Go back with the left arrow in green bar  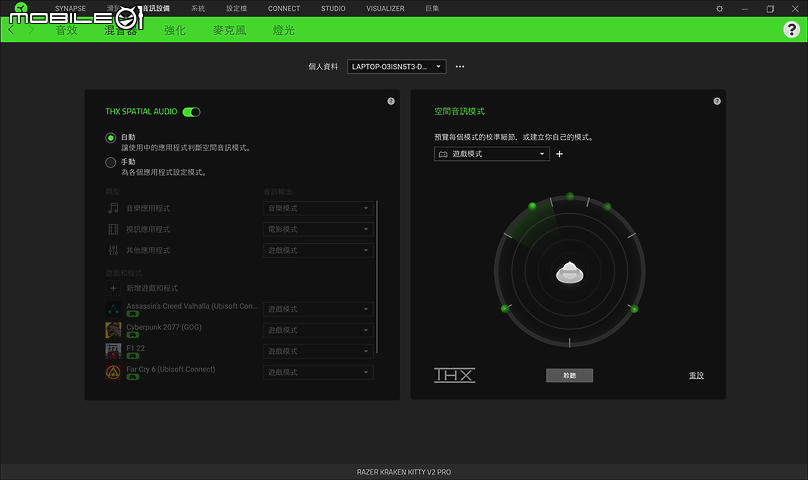pyautogui.click(x=11, y=30)
